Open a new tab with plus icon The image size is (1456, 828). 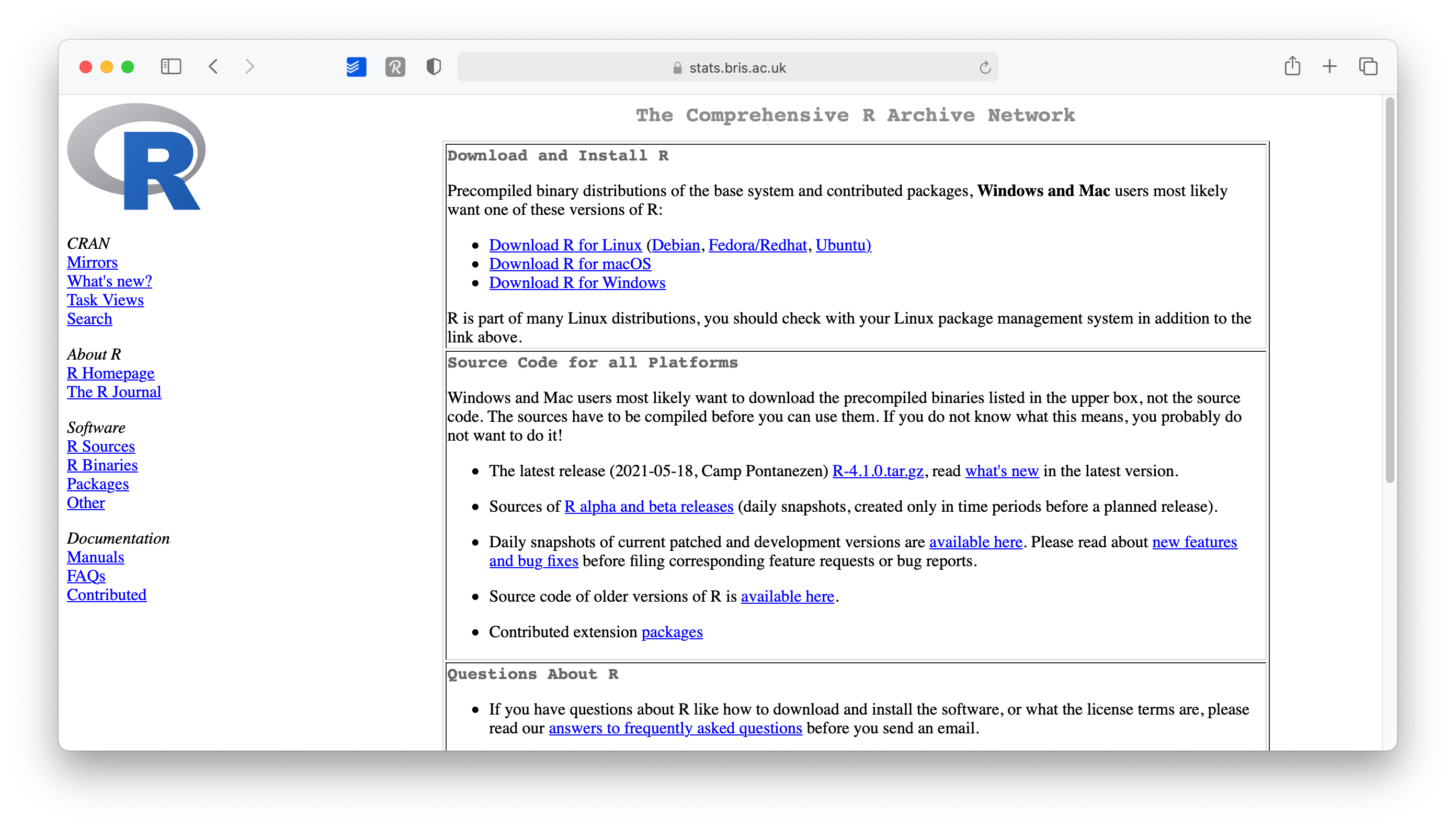coord(1329,66)
